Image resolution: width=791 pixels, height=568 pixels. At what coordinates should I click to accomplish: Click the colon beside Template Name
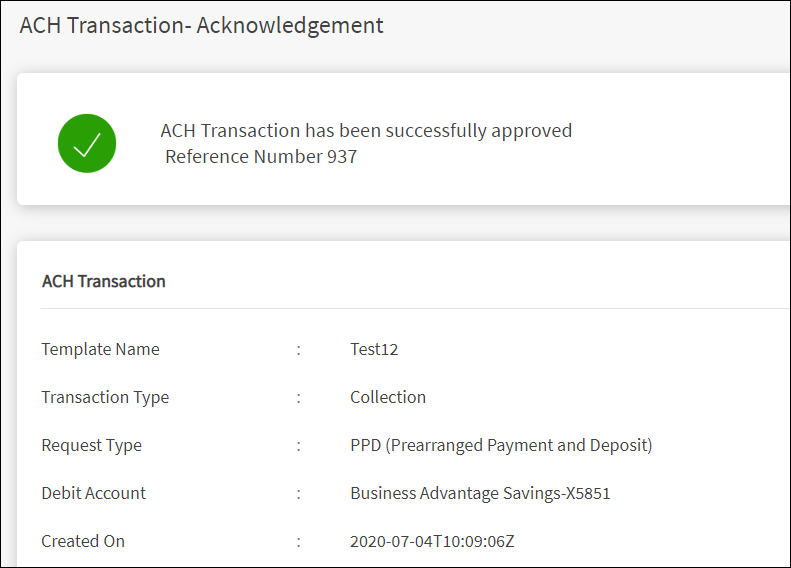[x=298, y=350]
